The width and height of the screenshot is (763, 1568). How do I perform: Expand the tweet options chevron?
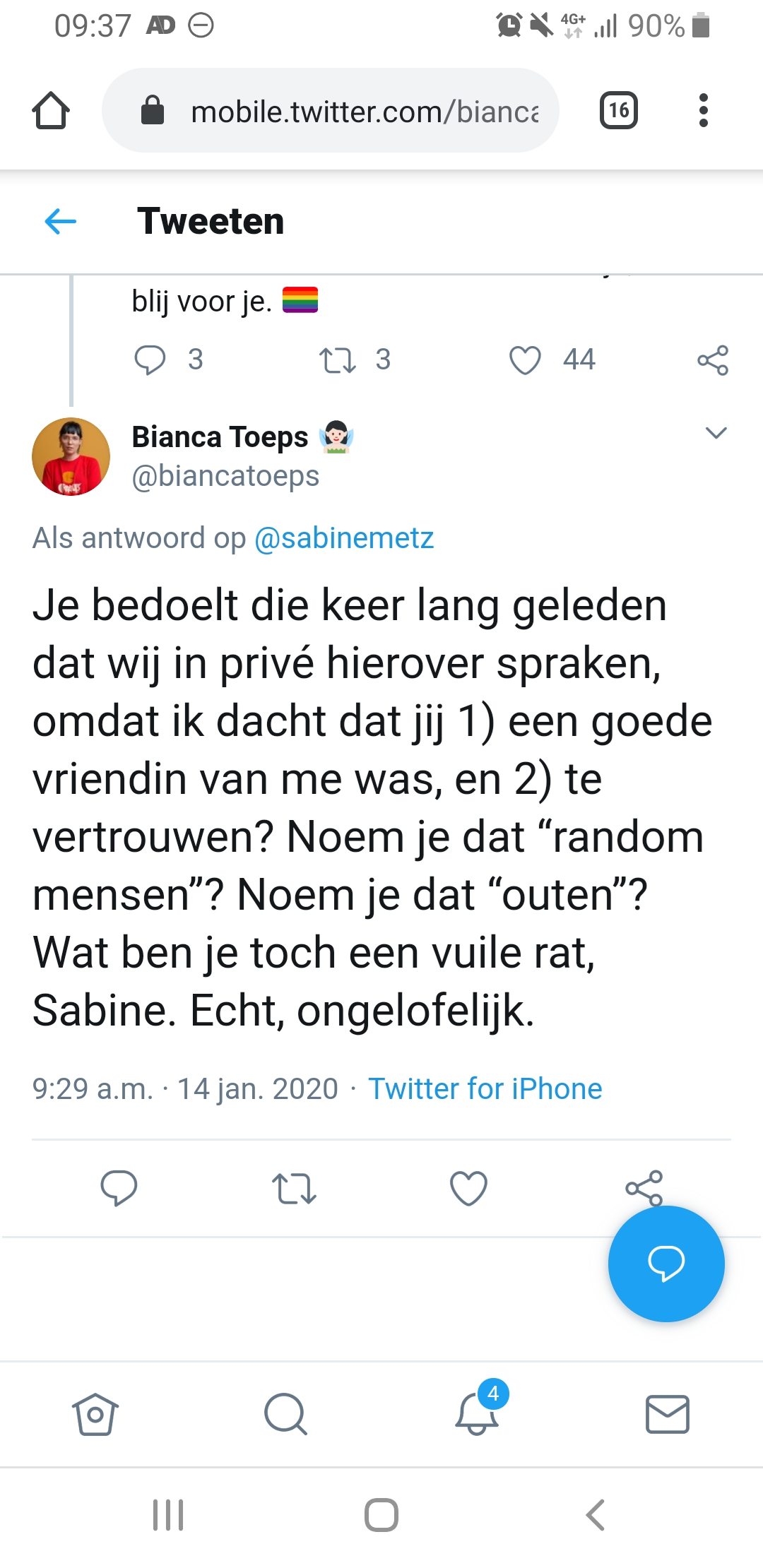click(716, 433)
